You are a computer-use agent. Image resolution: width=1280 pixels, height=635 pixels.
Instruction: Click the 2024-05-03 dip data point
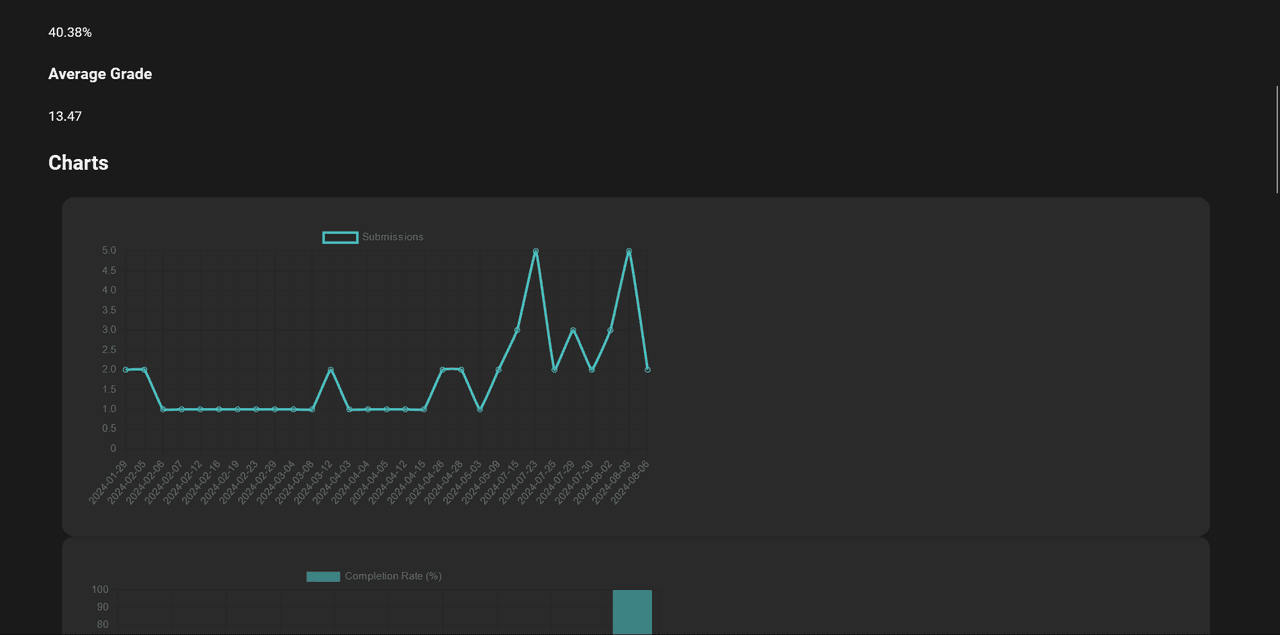(x=480, y=410)
